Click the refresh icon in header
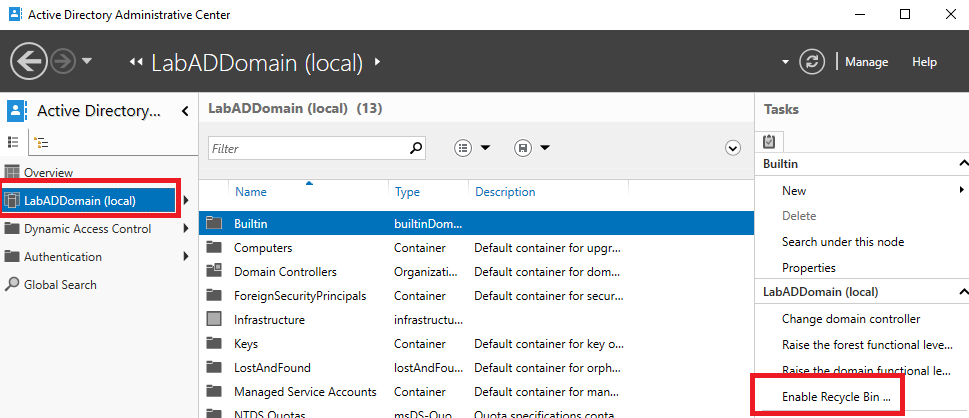Screen dimensions: 969x418 coord(814,62)
